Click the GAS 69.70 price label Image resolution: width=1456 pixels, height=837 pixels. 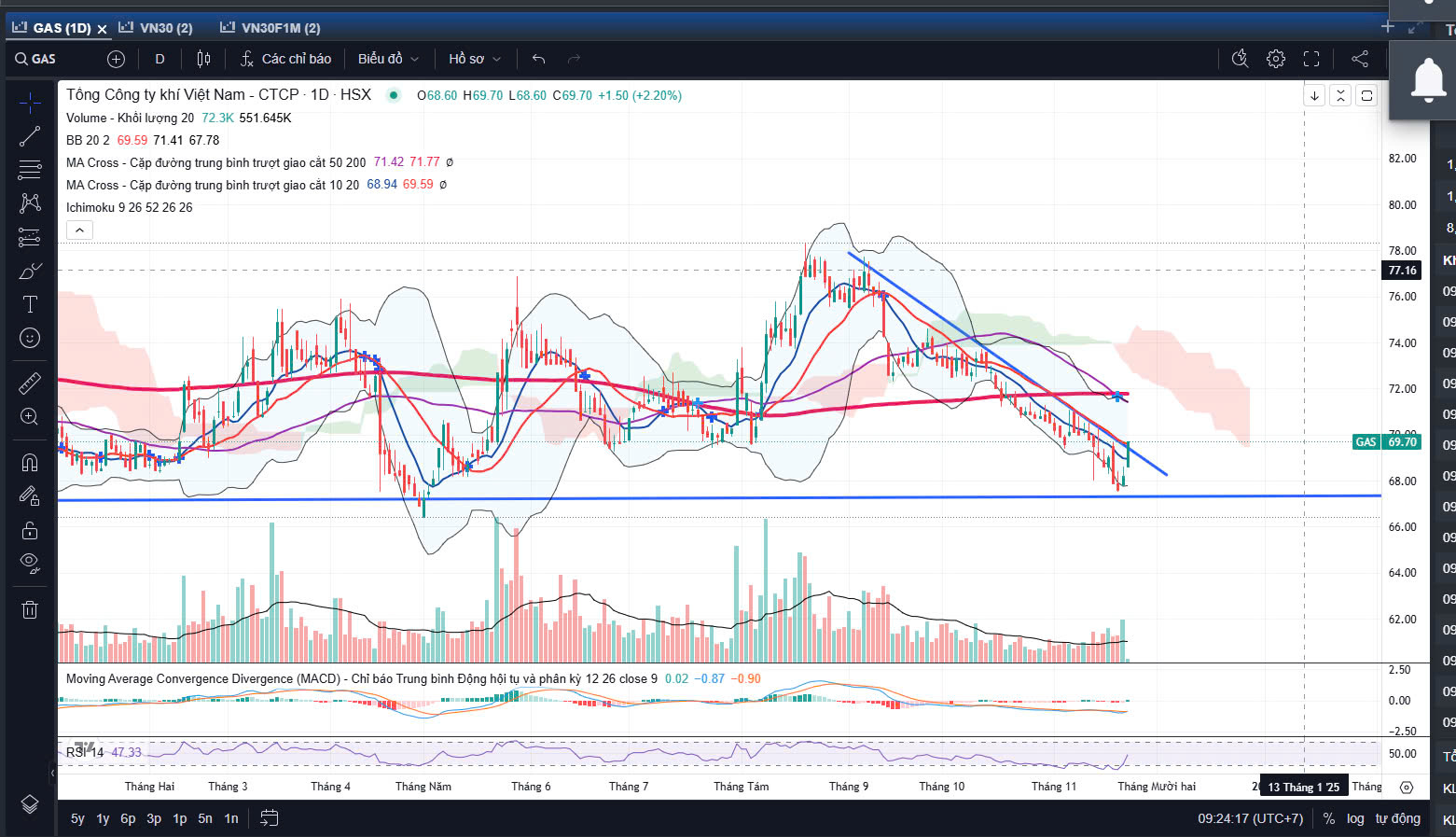click(1386, 441)
